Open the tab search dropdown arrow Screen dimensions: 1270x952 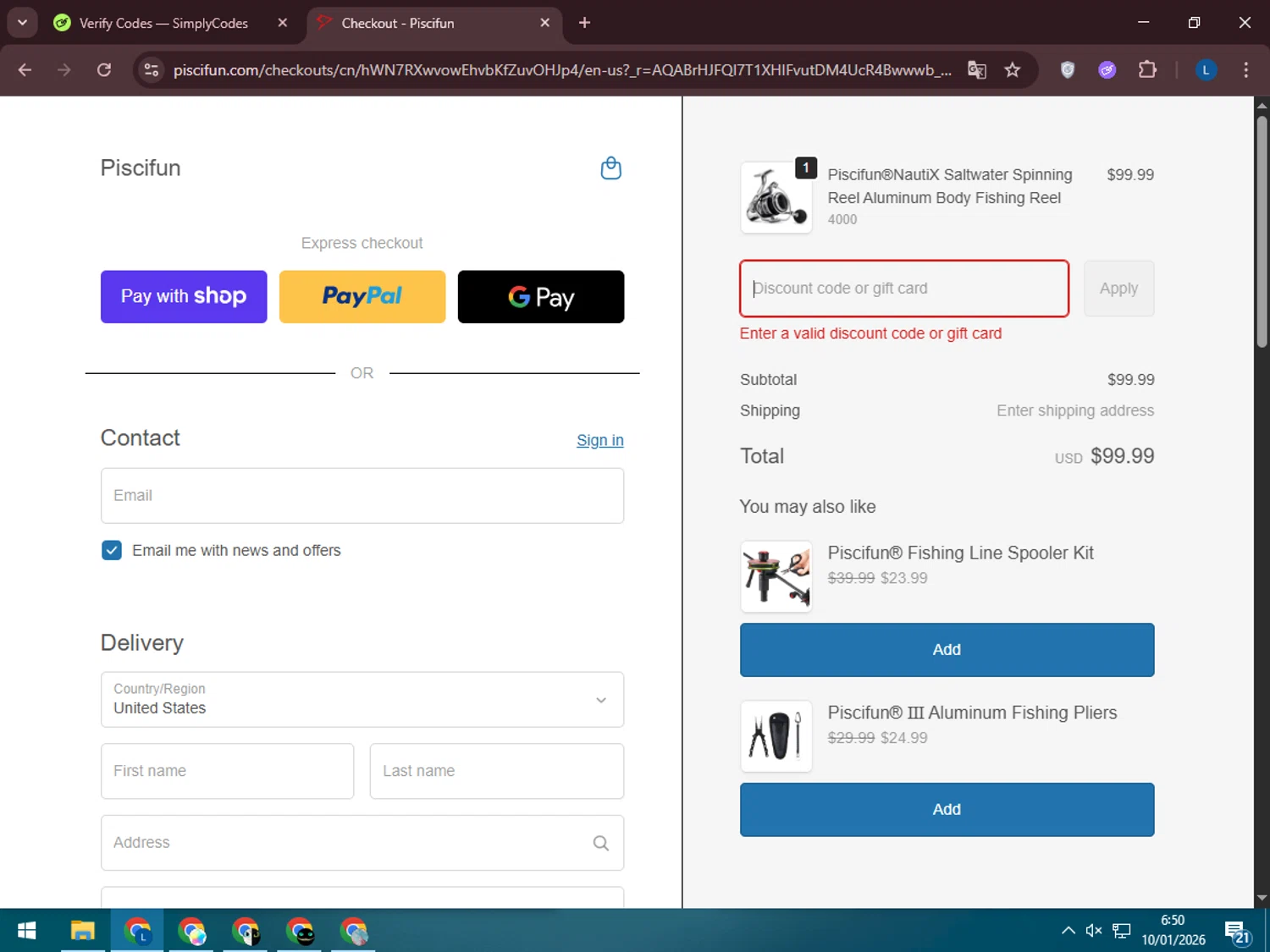pyautogui.click(x=22, y=23)
